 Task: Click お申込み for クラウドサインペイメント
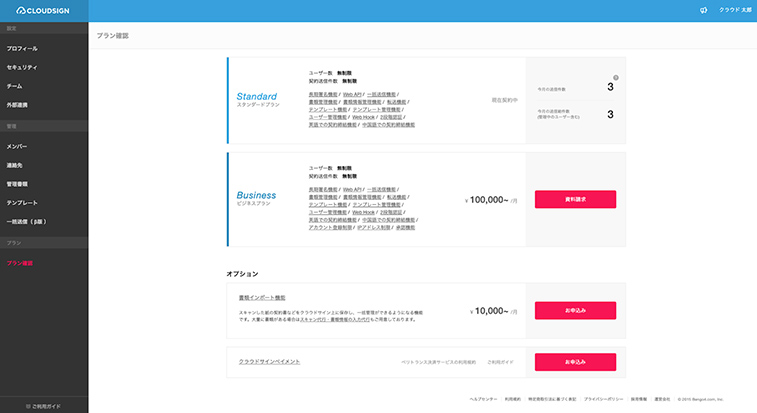click(x=575, y=361)
